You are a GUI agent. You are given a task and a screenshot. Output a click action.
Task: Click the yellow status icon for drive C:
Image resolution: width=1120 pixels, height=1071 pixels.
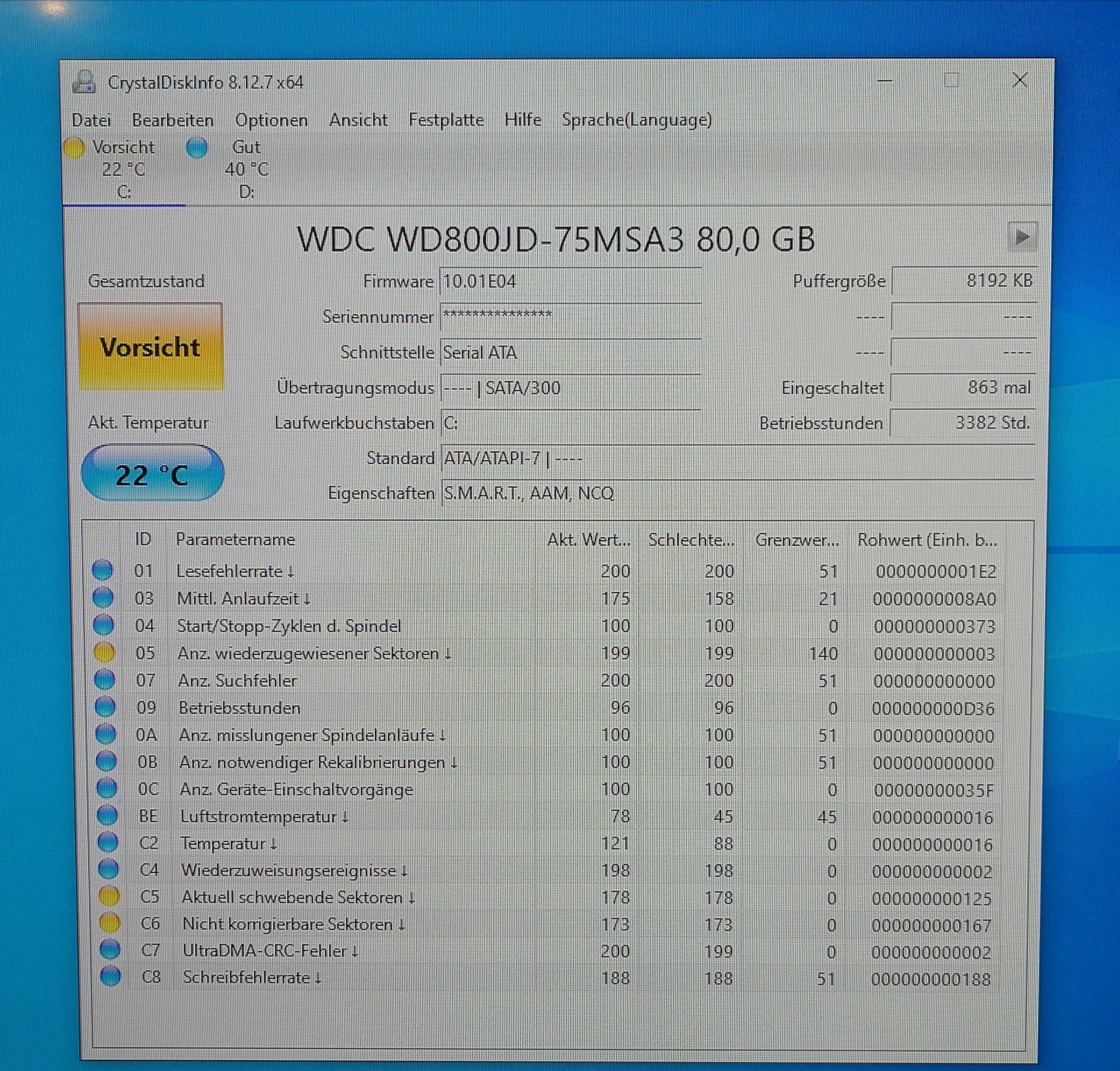(x=74, y=147)
